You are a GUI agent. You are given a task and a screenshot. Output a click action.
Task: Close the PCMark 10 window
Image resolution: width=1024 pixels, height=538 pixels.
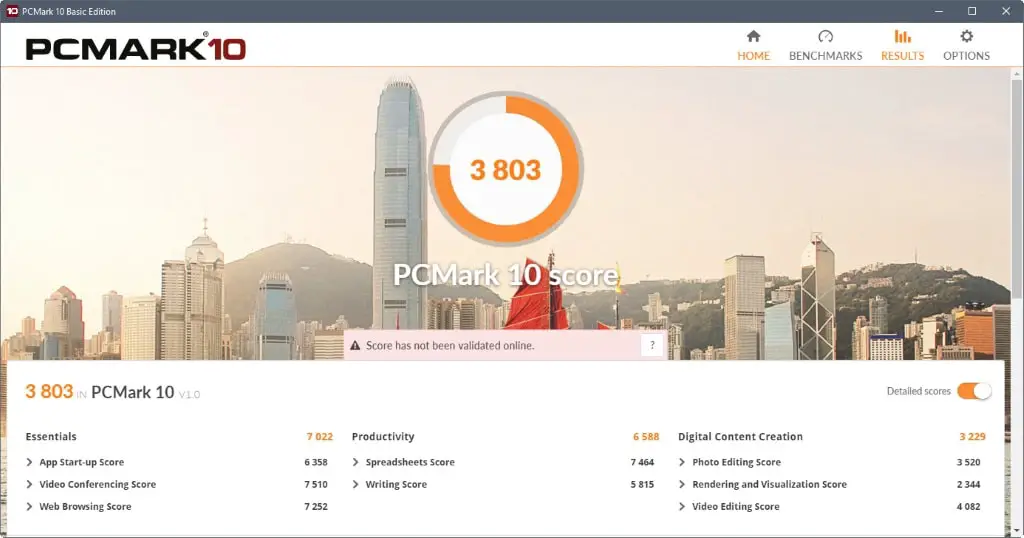click(x=1006, y=11)
